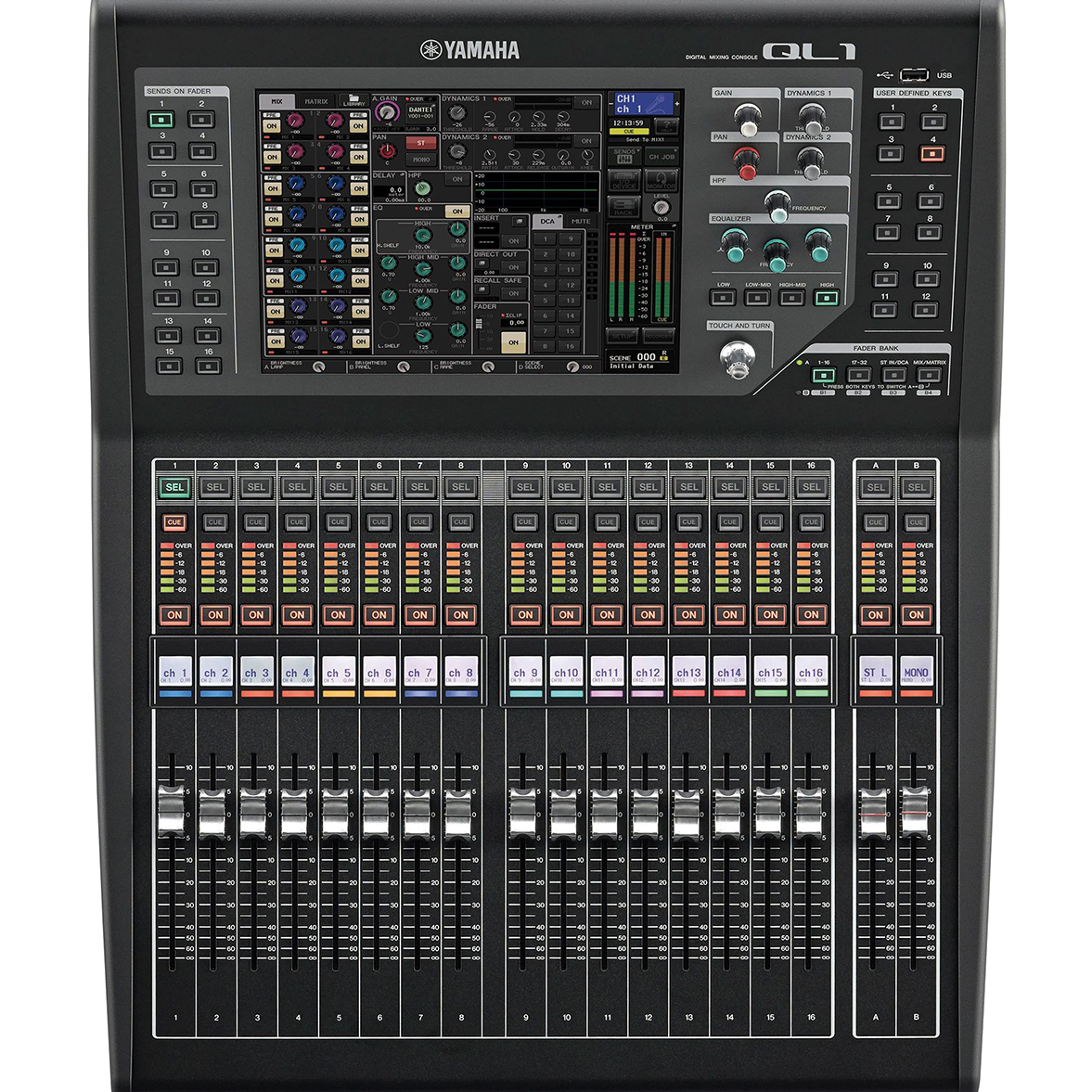
Task: Touch the channel 1 fader cap
Action: [x=172, y=811]
